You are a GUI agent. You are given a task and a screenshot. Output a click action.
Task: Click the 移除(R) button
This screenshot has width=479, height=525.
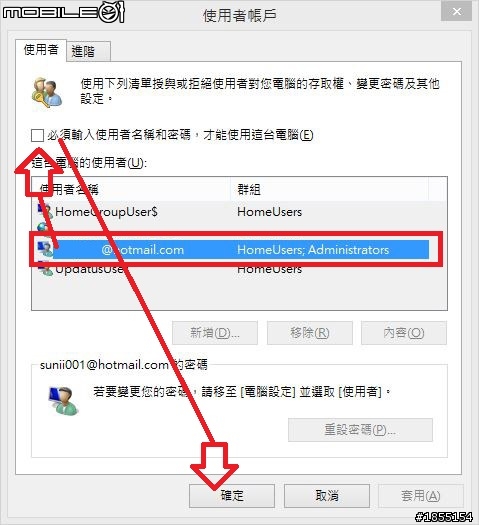tap(310, 333)
